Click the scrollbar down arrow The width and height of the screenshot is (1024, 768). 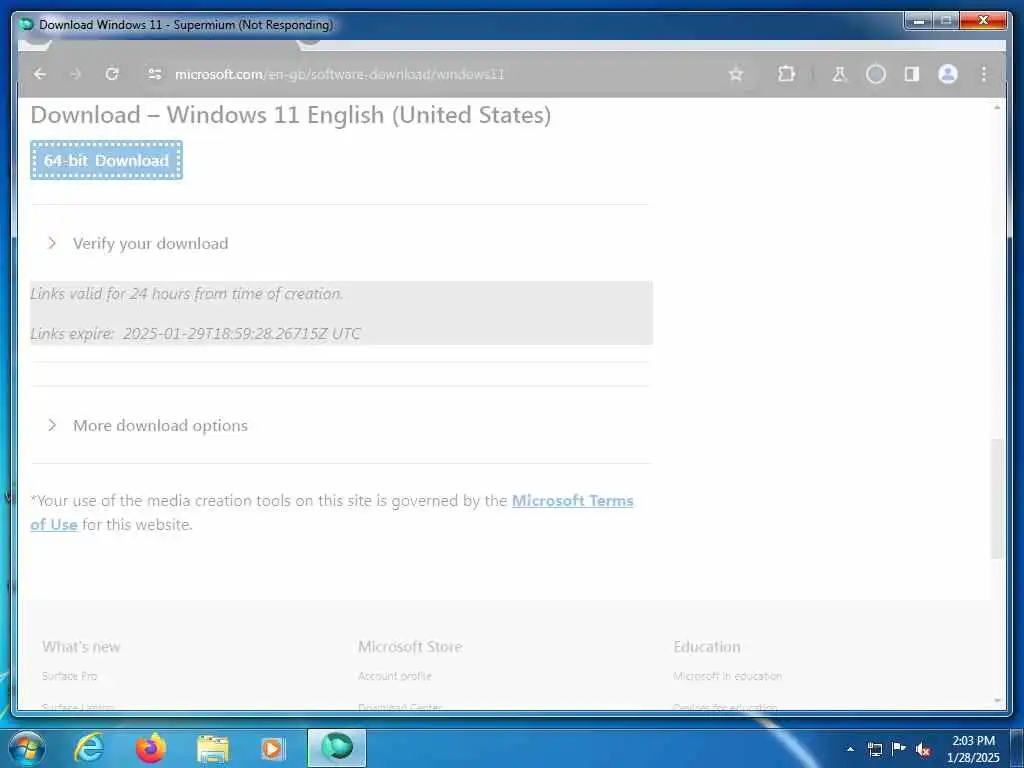coord(997,701)
